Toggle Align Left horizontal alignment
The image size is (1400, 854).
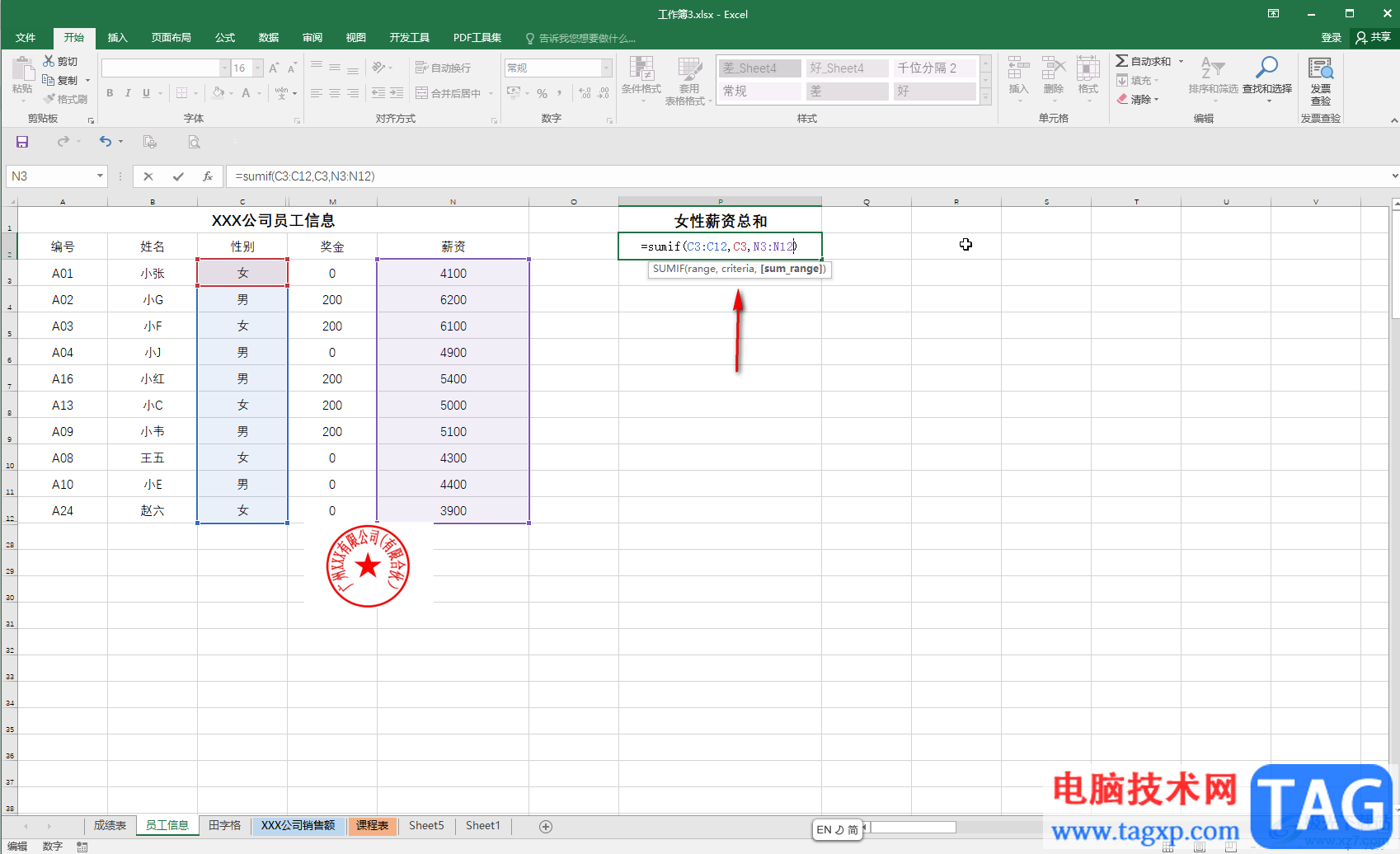pos(316,93)
